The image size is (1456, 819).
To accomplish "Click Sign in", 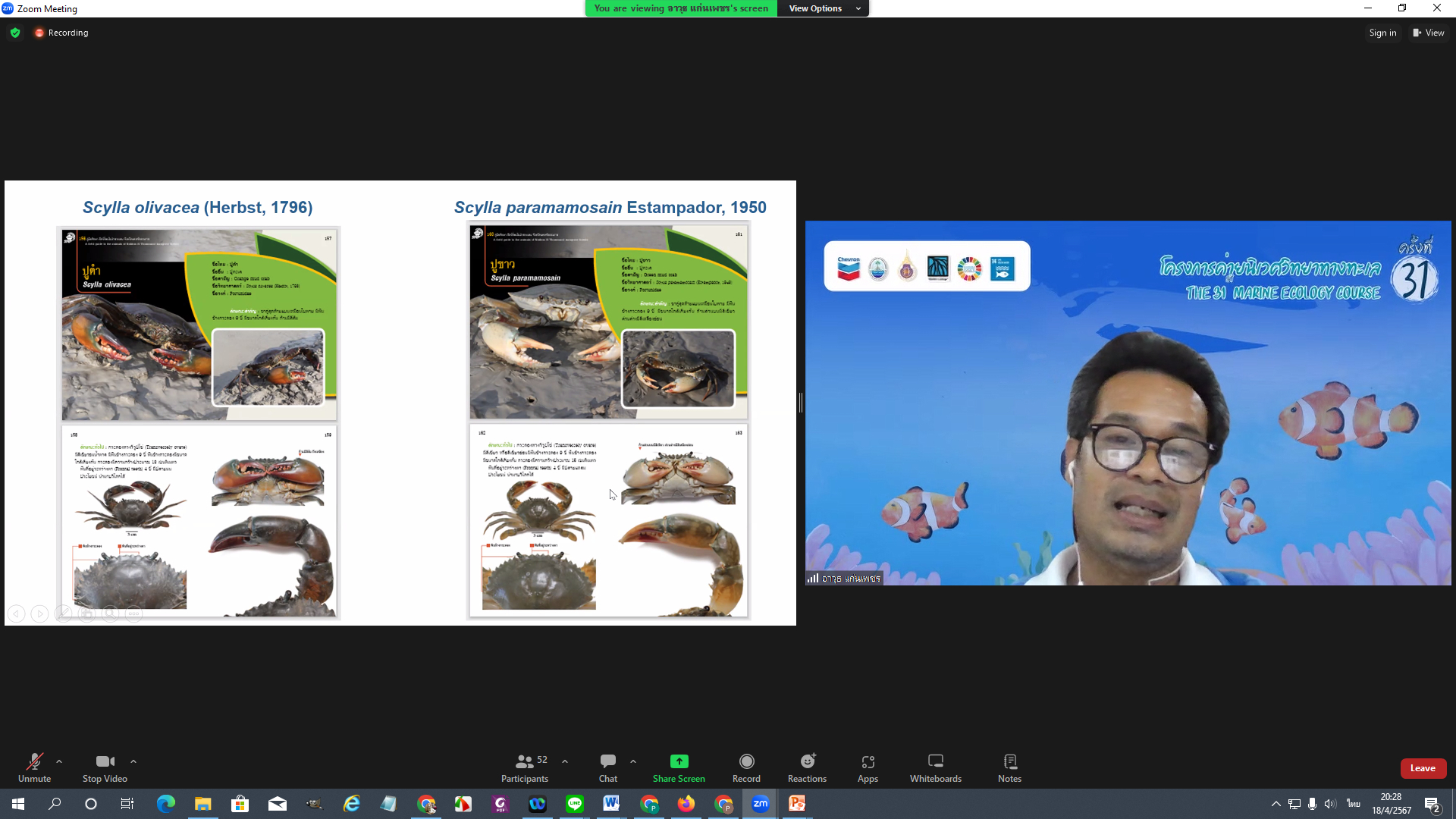I will pos(1382,33).
